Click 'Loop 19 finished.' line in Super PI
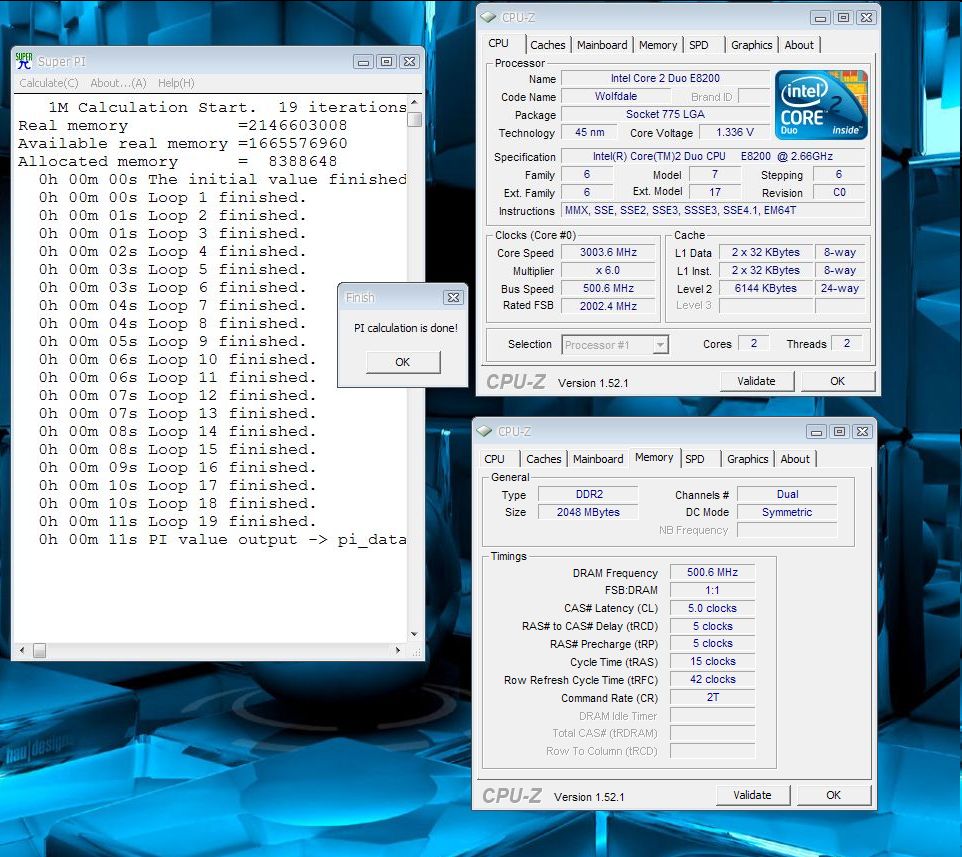Viewport: 962px width, 857px height. tap(232, 521)
